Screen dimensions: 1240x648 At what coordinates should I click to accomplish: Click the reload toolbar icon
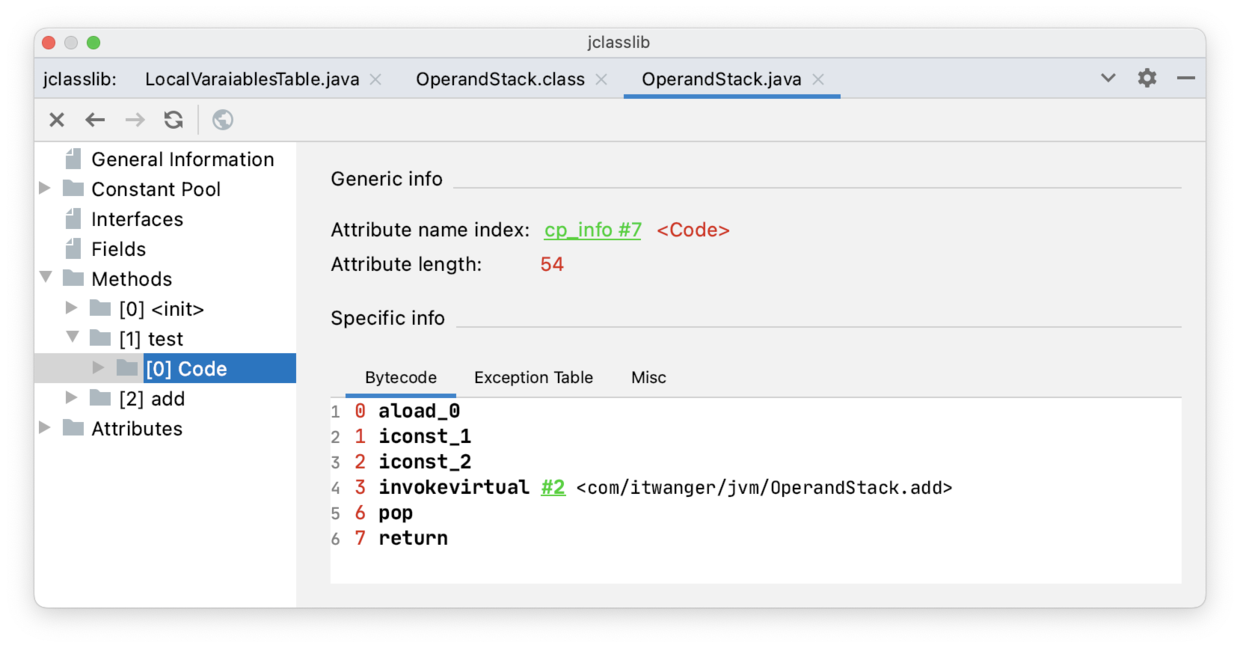coord(174,120)
